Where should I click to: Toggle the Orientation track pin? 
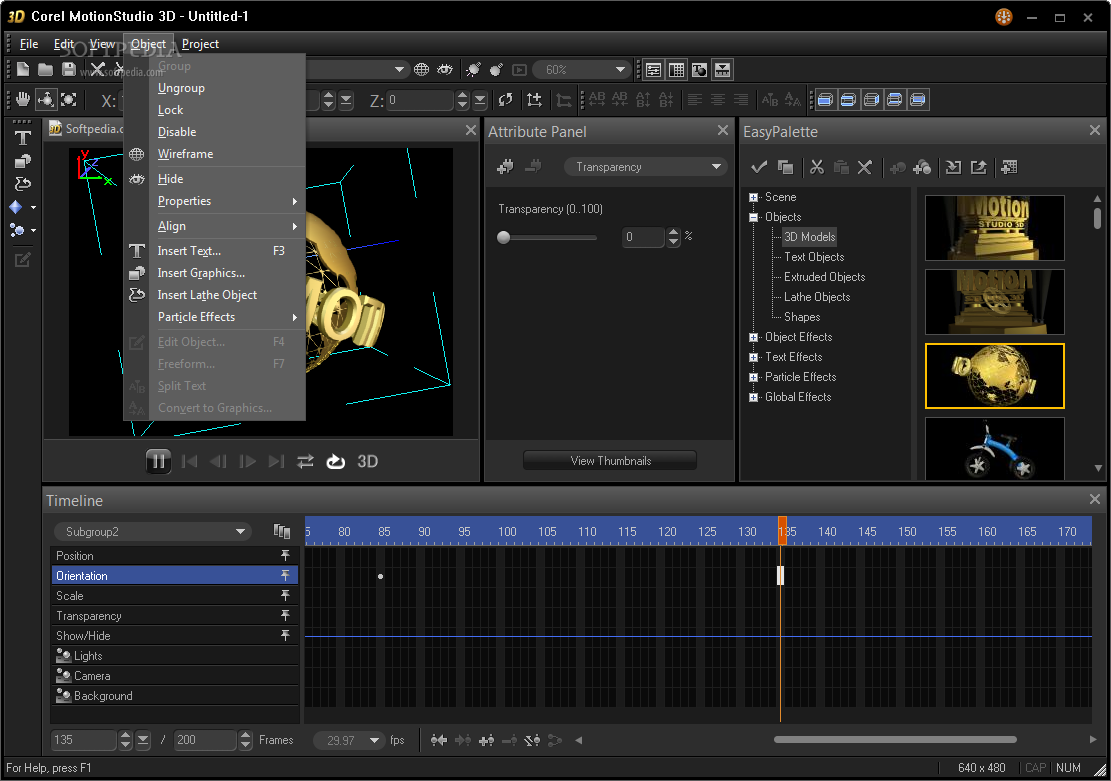[285, 576]
